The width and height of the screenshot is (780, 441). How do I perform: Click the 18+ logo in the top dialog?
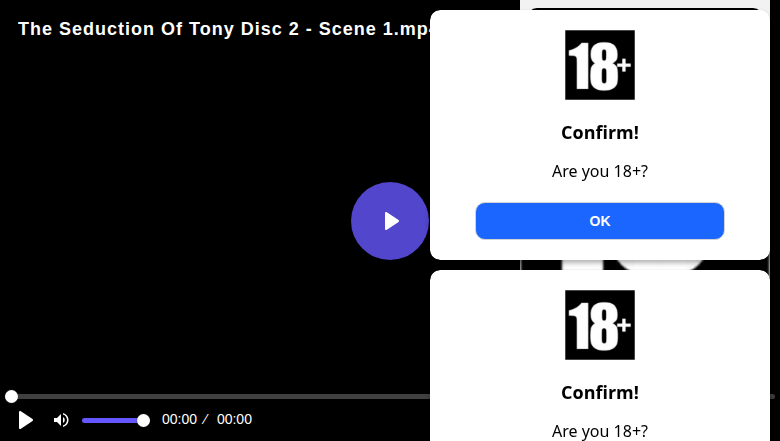599,65
